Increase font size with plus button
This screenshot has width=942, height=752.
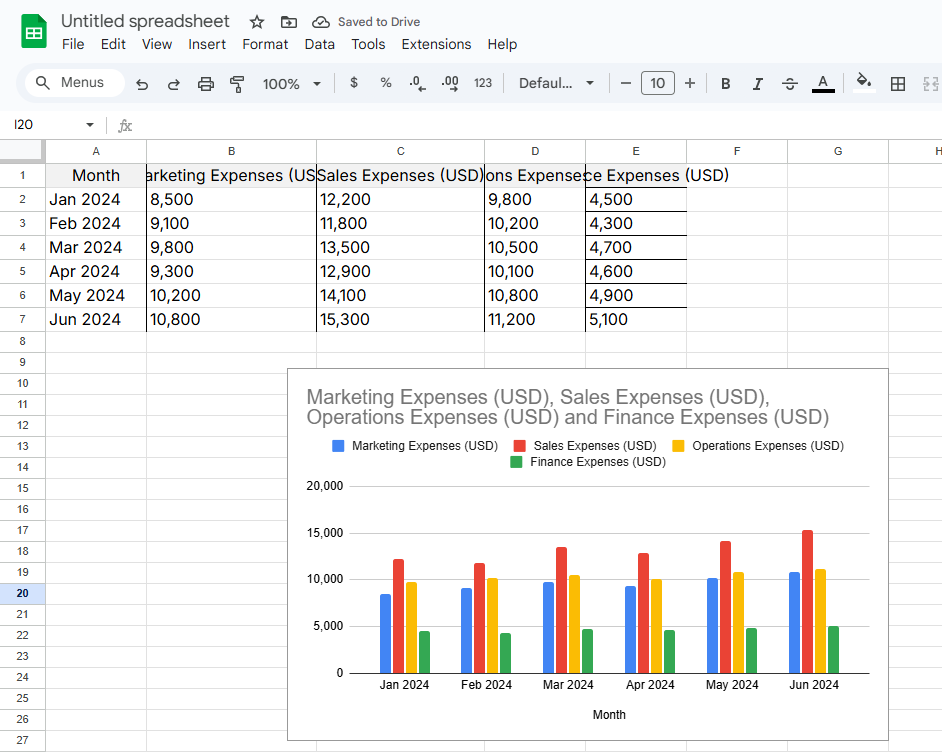(x=690, y=83)
